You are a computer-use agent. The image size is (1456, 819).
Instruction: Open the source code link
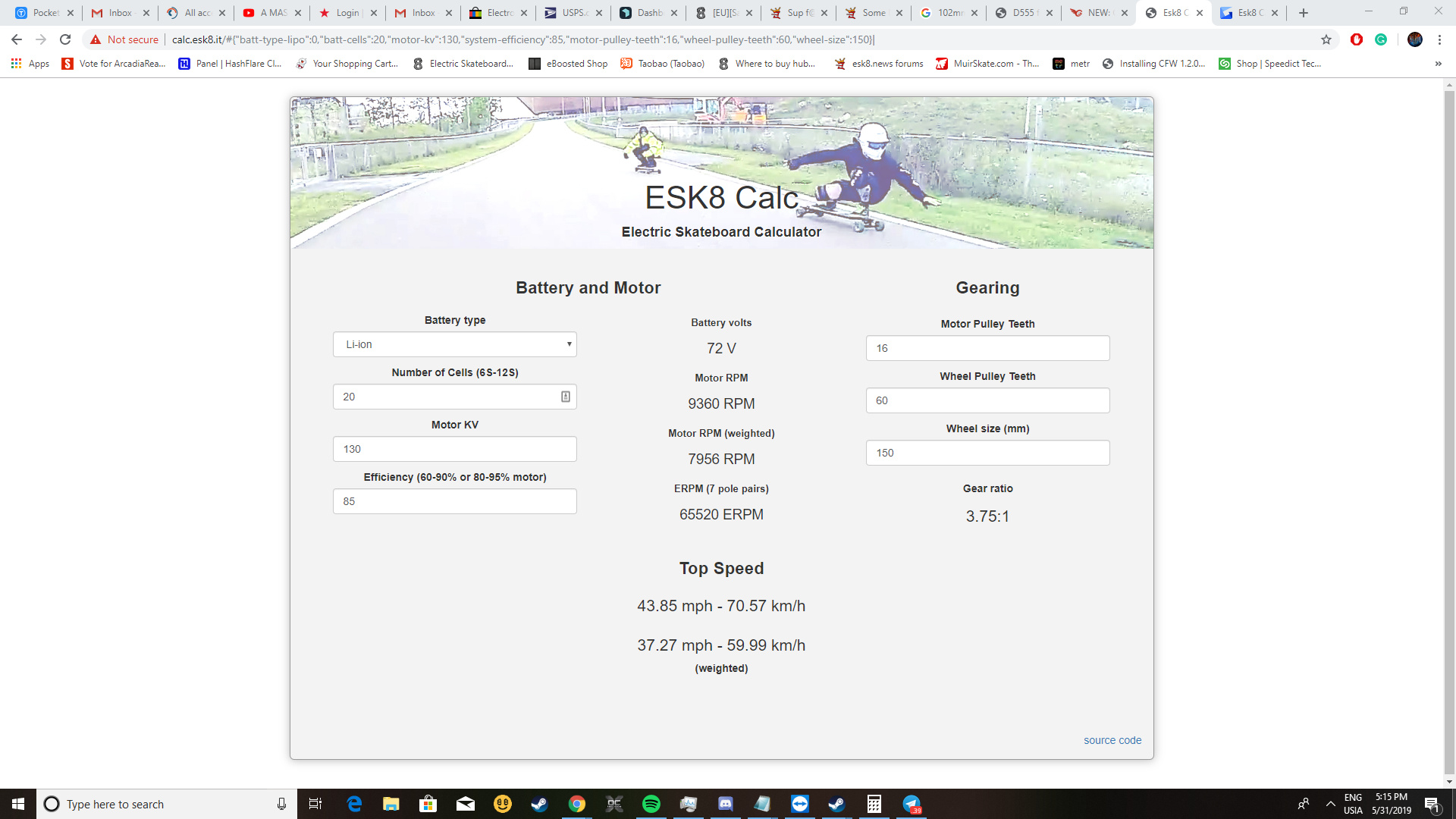(1112, 740)
